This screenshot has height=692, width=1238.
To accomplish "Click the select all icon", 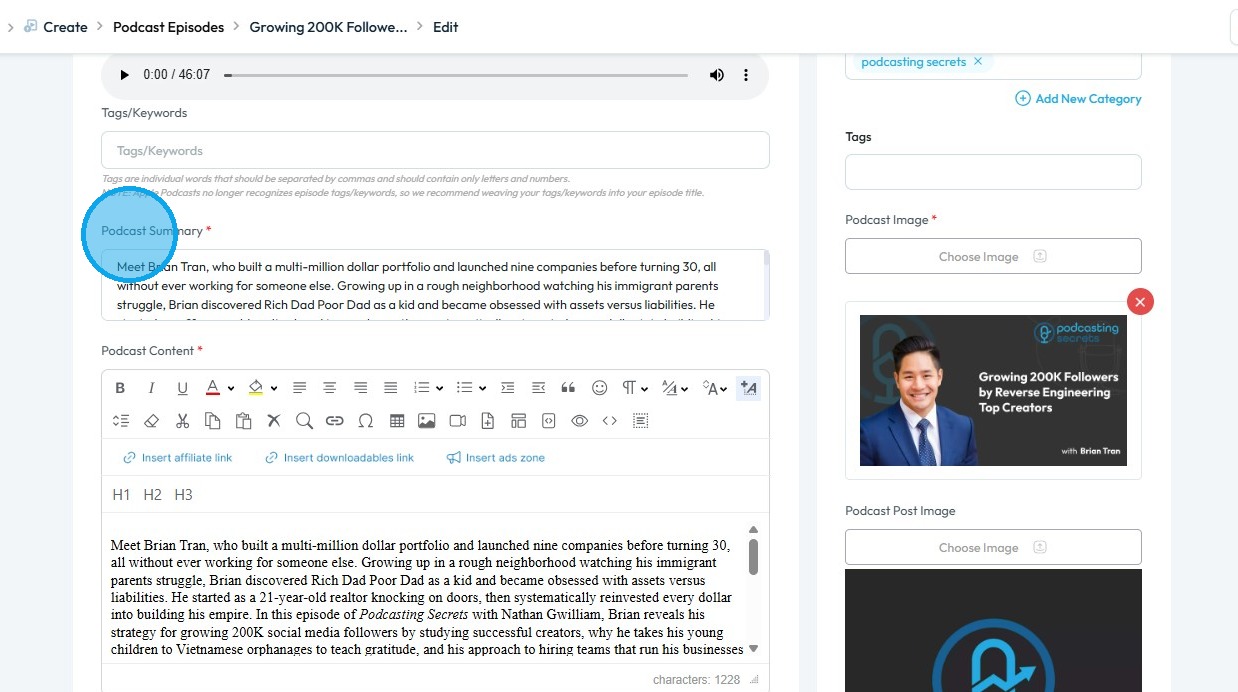I will [640, 421].
